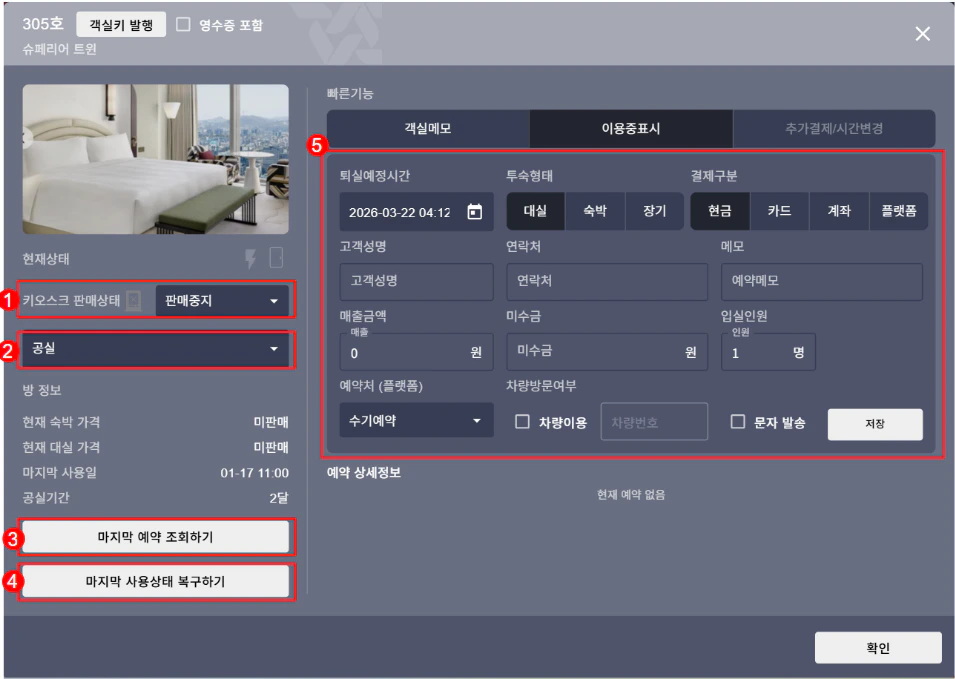
Task: Select 대실 stay type
Action: coord(535,211)
